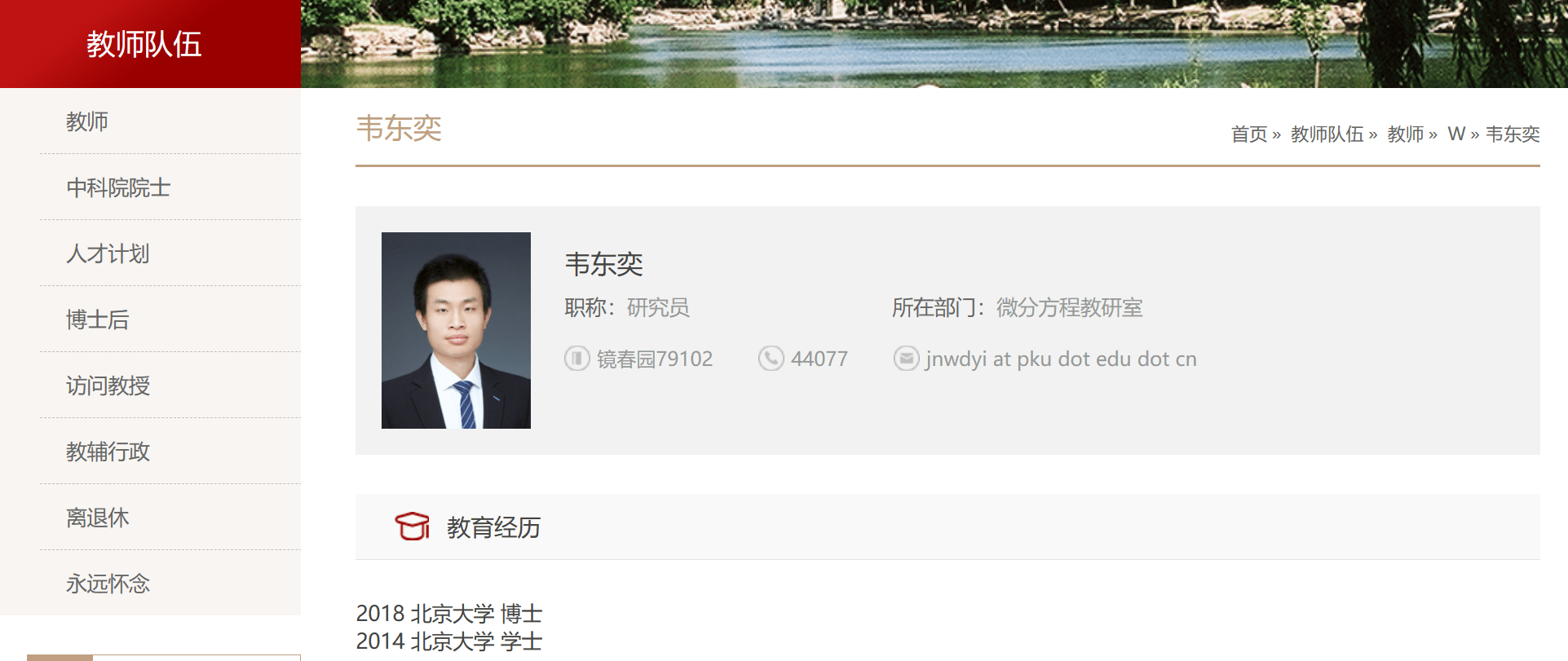Image resolution: width=1568 pixels, height=661 pixels.
Task: Click the name 韦东奕 in the profile card
Action: (x=604, y=264)
